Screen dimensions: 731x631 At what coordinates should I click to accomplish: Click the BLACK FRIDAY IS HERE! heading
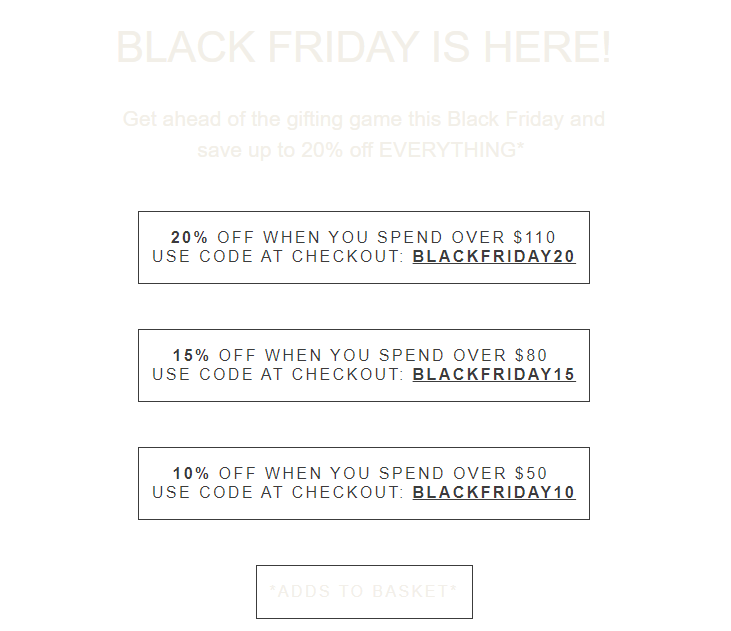(364, 47)
